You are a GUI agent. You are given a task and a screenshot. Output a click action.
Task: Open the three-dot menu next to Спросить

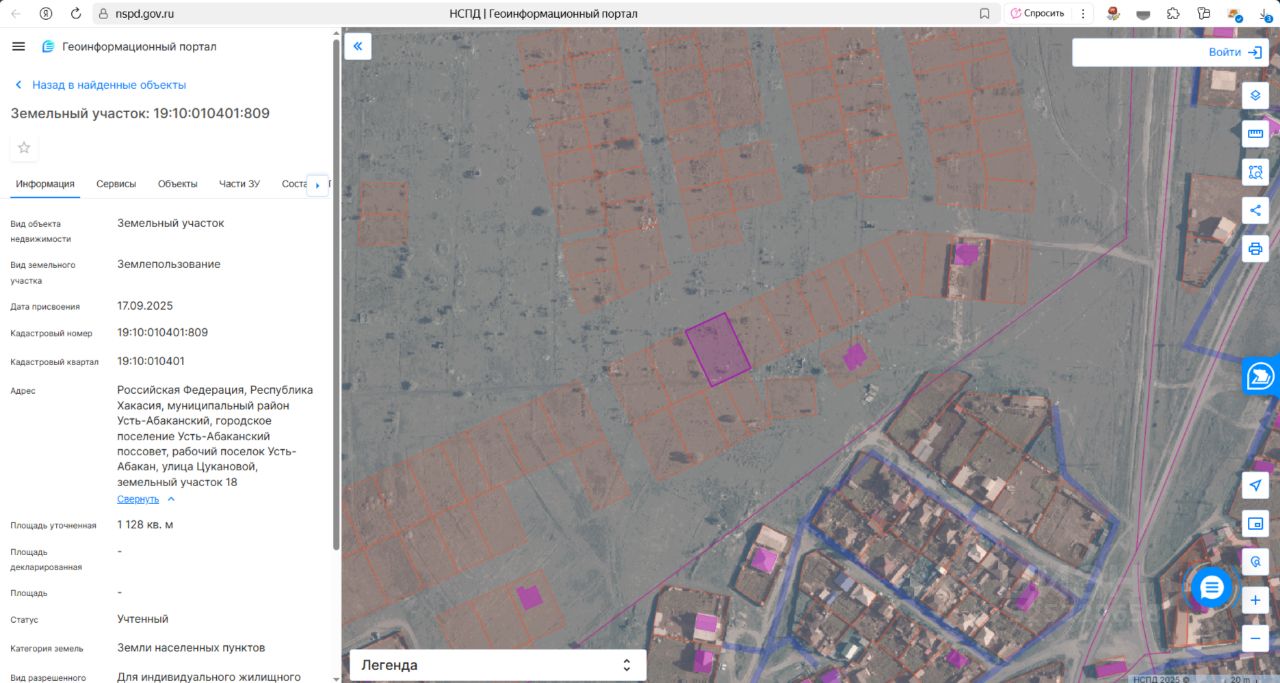pyautogui.click(x=1083, y=14)
